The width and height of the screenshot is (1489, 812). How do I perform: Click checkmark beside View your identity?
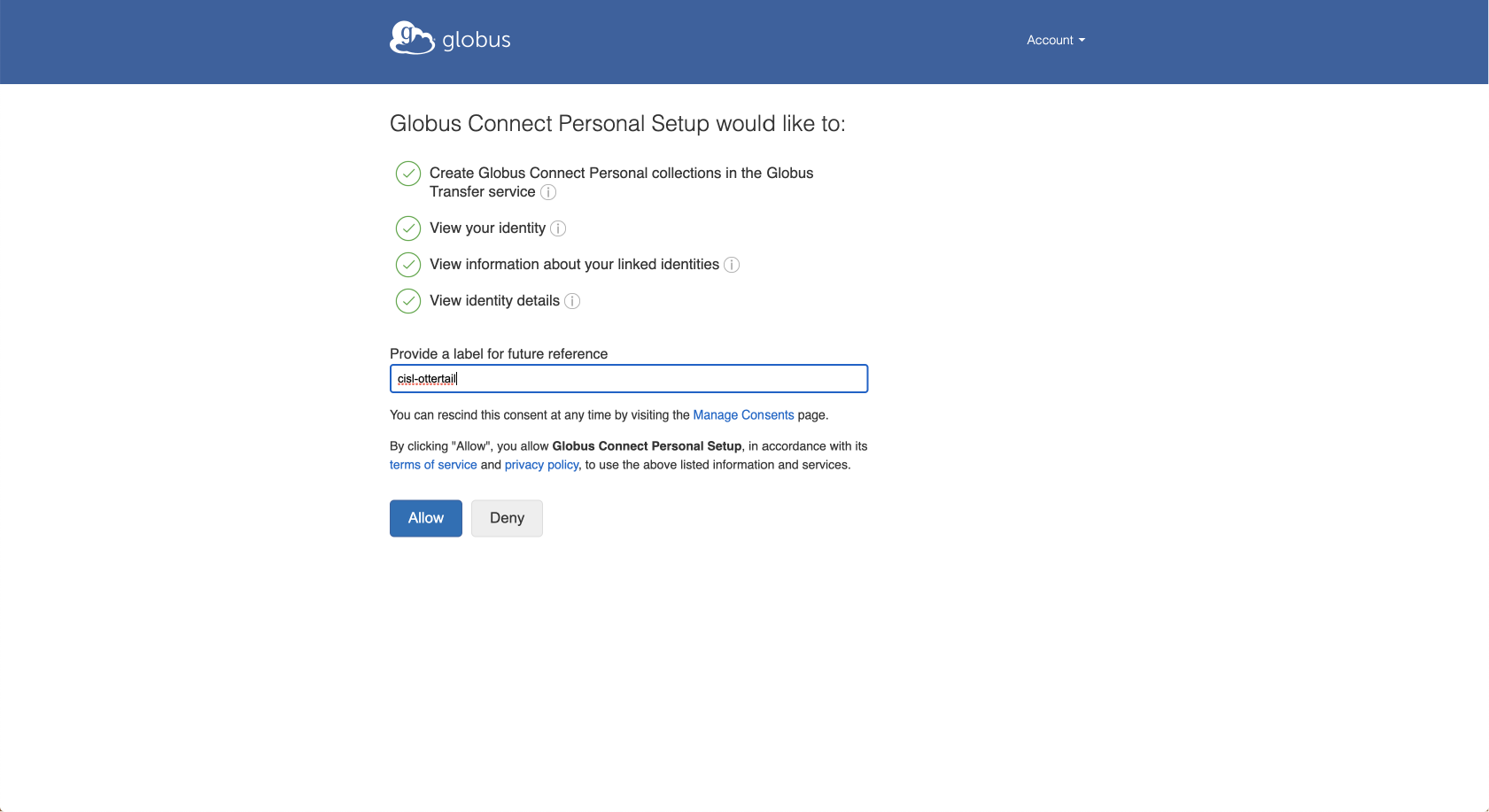click(x=408, y=228)
